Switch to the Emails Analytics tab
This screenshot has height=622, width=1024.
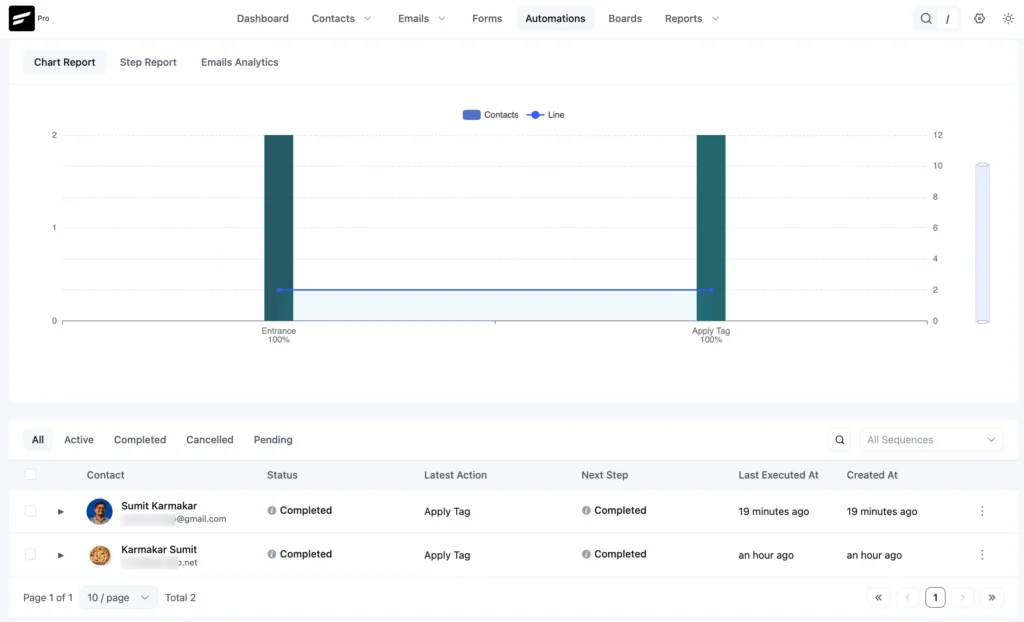click(240, 62)
